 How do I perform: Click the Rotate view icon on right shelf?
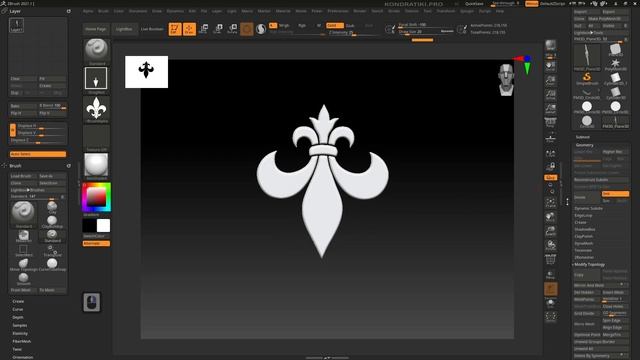pos(551,246)
